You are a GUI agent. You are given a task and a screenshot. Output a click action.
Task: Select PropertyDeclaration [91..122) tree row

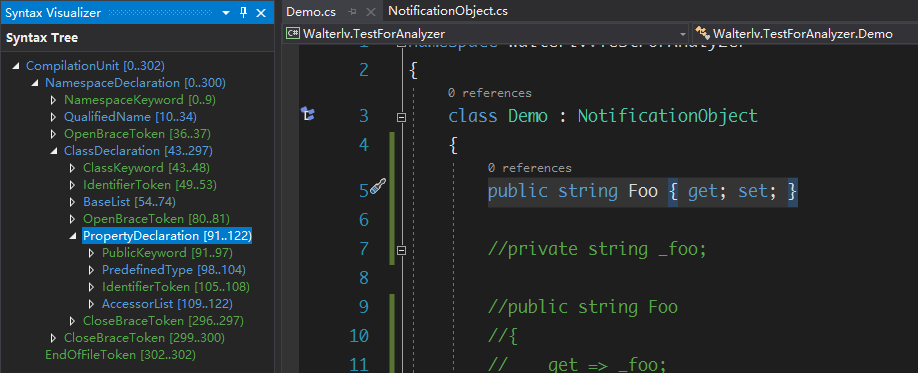(167, 236)
